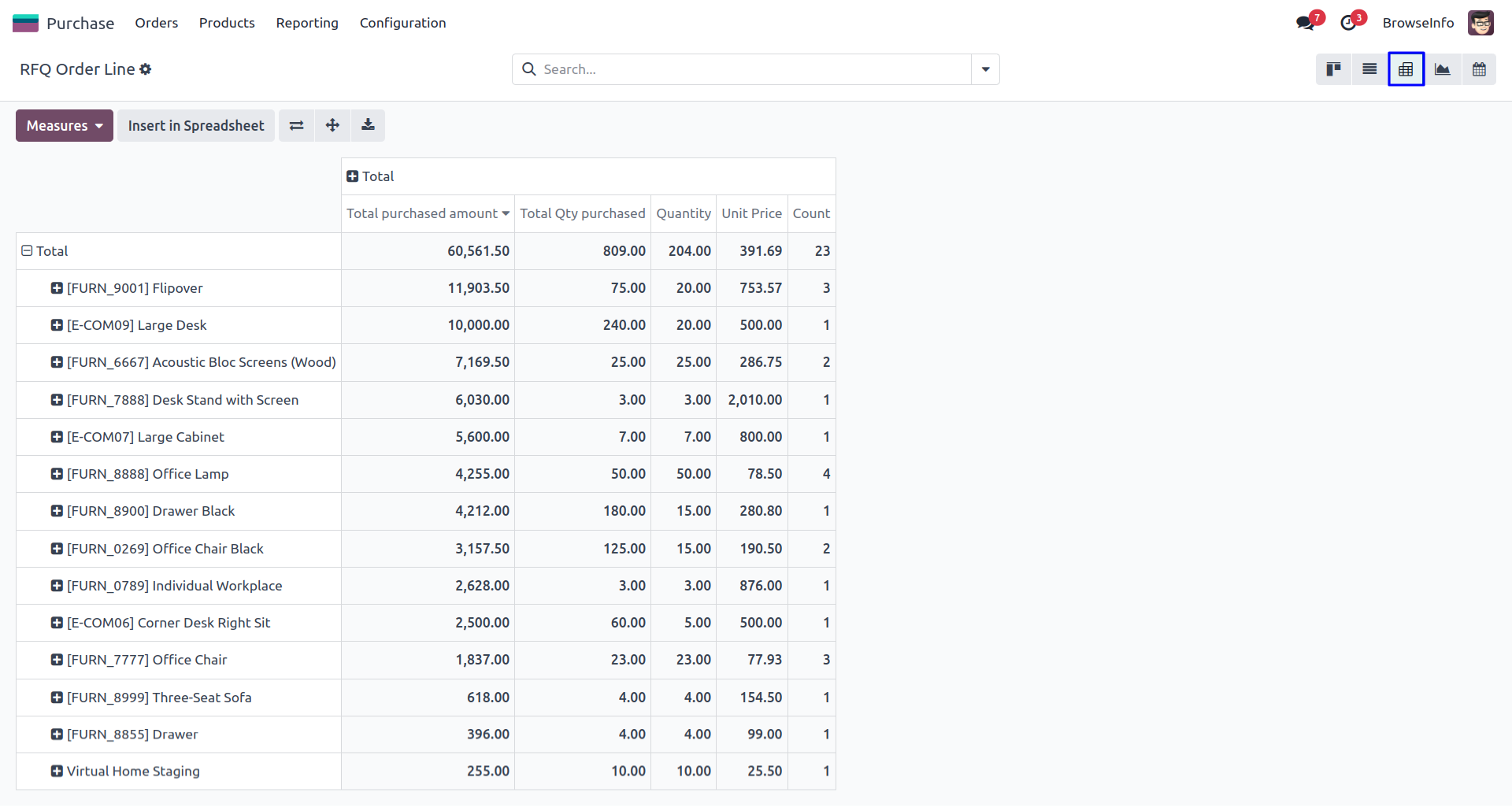The height and width of the screenshot is (807, 1512).
Task: Switch to Kanban view
Action: 1333,69
